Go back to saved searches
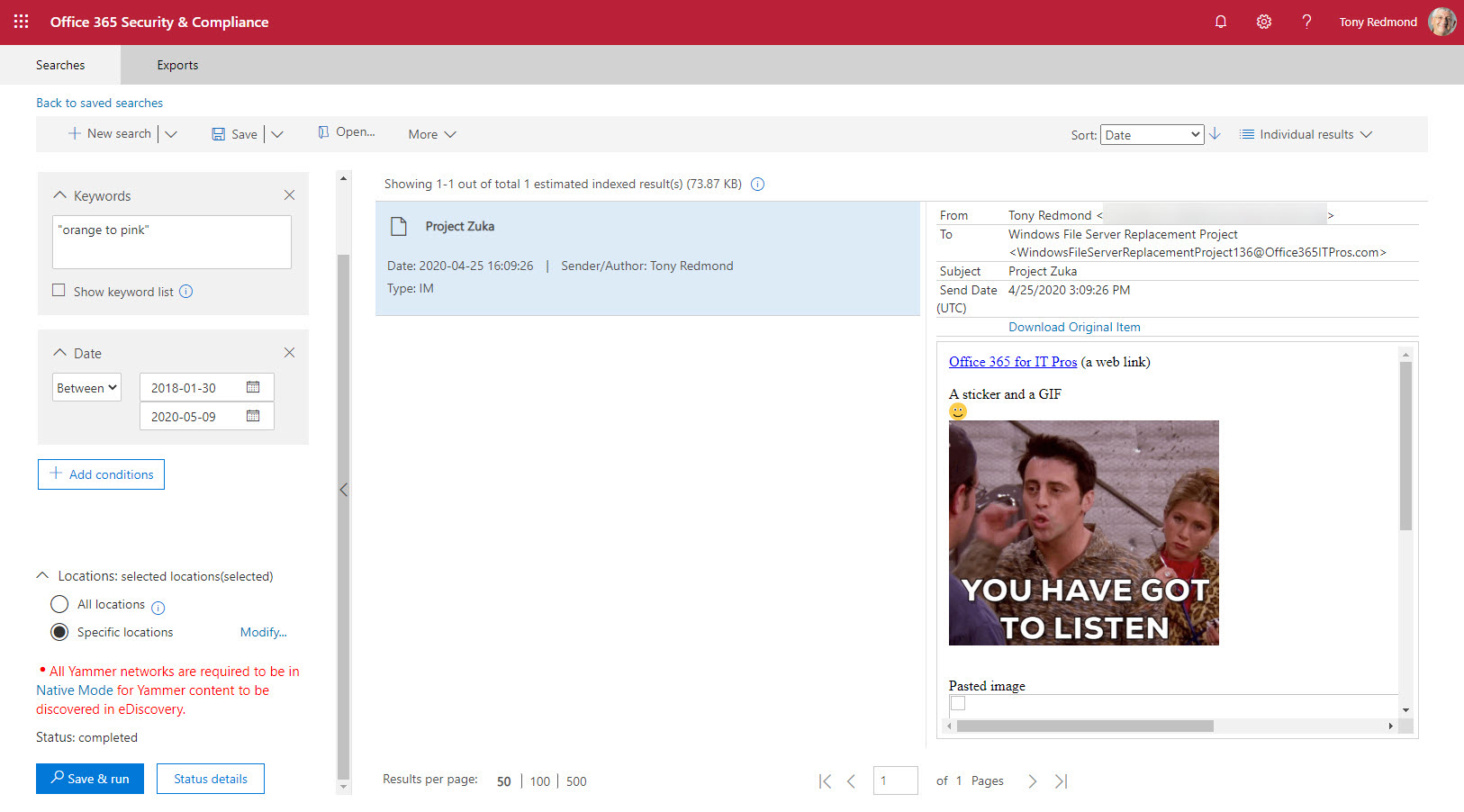The width and height of the screenshot is (1464, 812). (x=99, y=103)
